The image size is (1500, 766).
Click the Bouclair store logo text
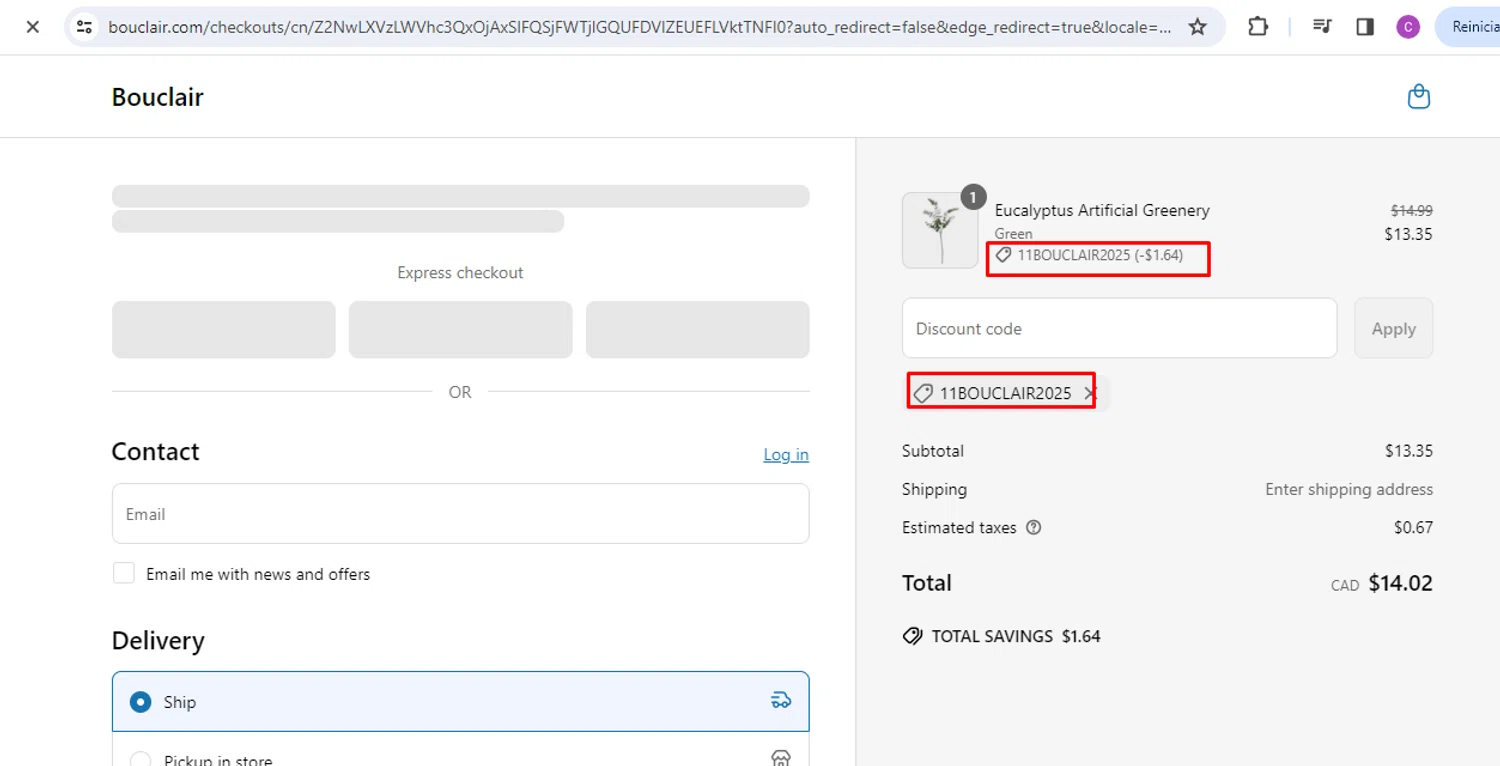[x=157, y=97]
